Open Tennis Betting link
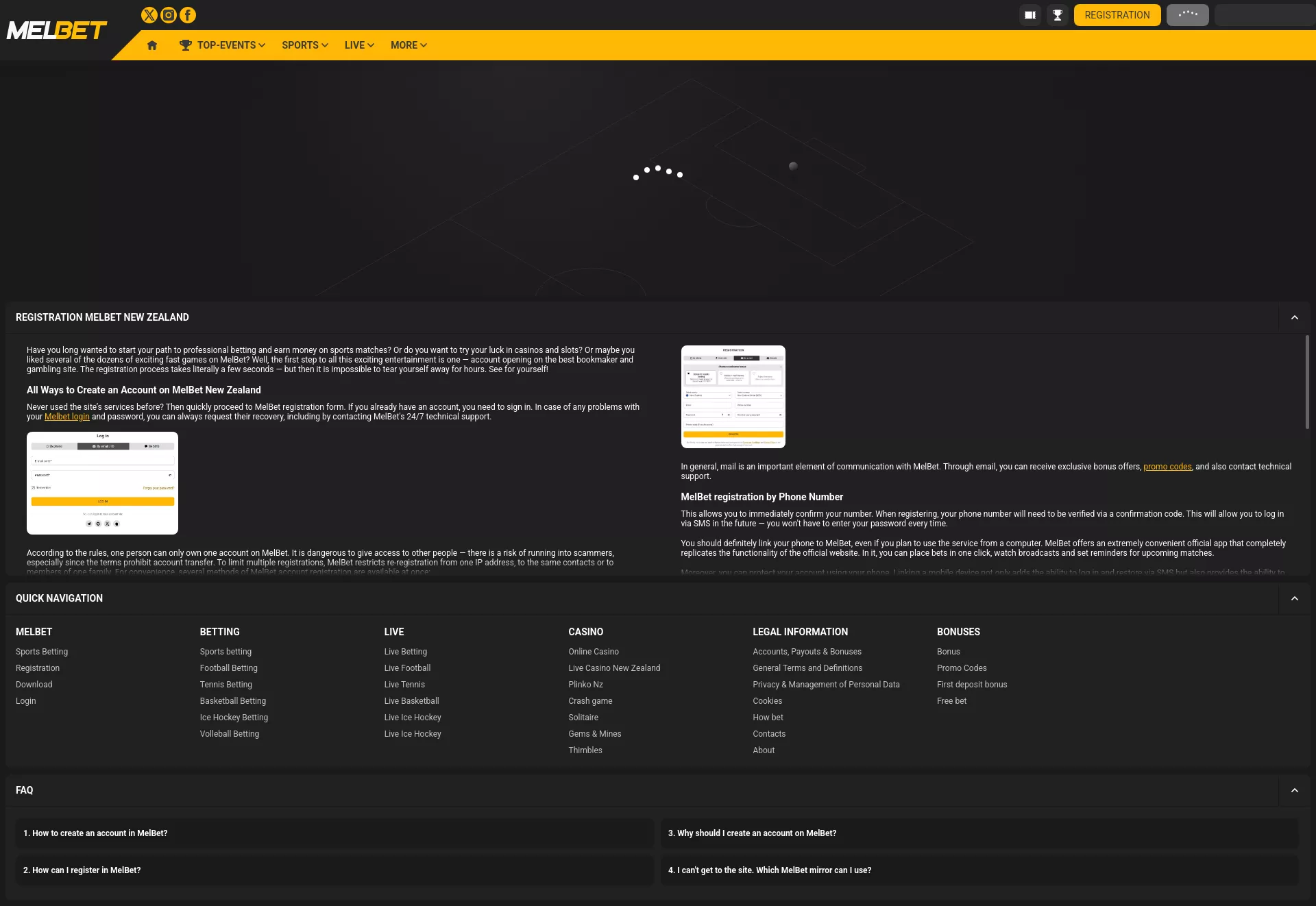The height and width of the screenshot is (906, 1316). click(x=226, y=685)
